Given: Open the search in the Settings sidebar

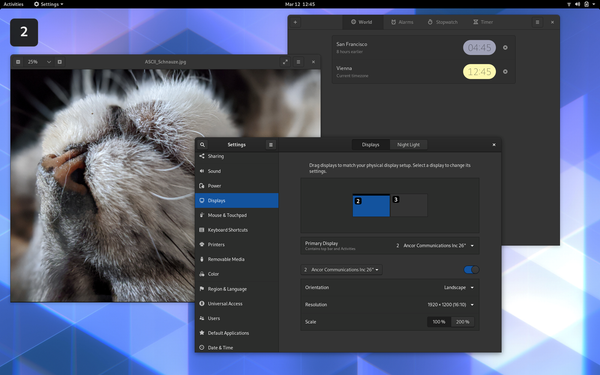Looking at the screenshot, I should (202, 145).
